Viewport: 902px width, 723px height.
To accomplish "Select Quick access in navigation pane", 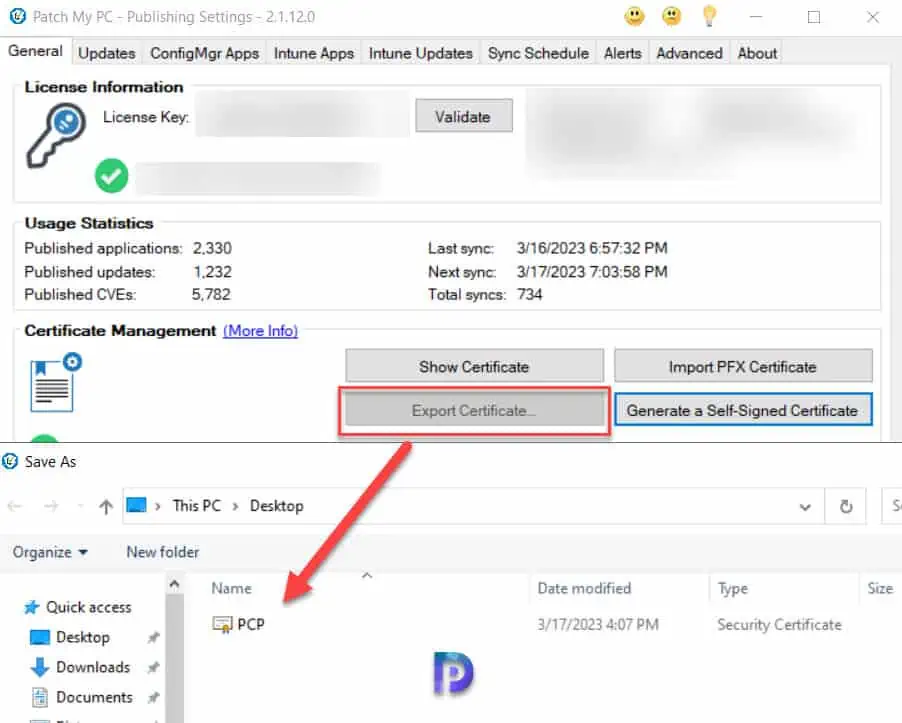I will (x=89, y=607).
